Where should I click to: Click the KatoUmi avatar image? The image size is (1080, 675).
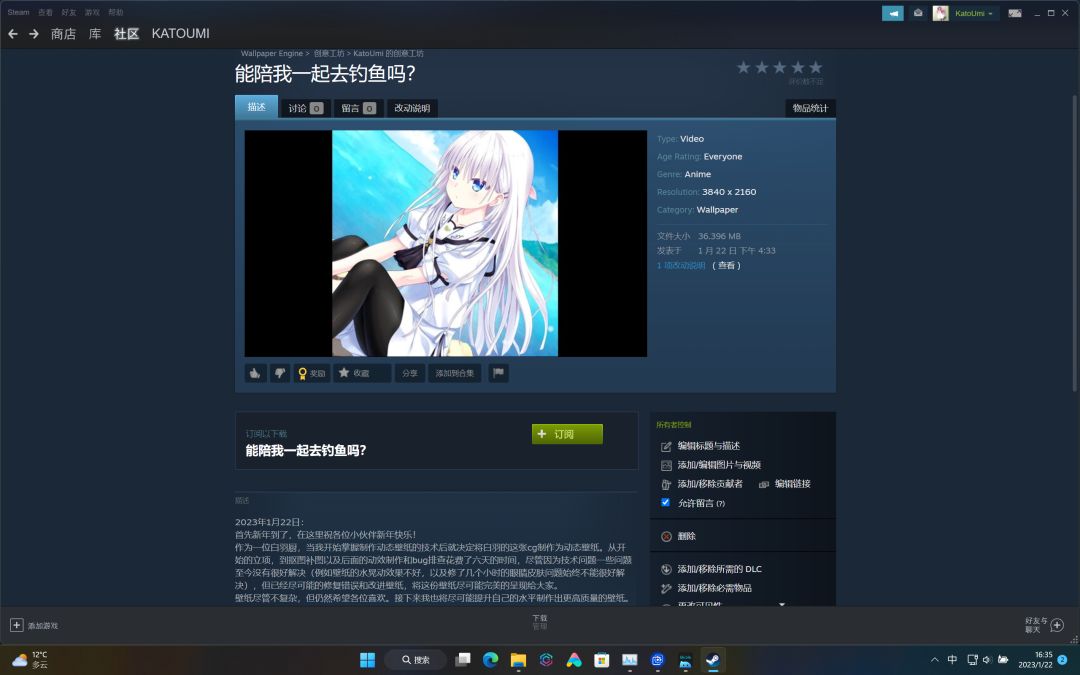click(x=940, y=13)
